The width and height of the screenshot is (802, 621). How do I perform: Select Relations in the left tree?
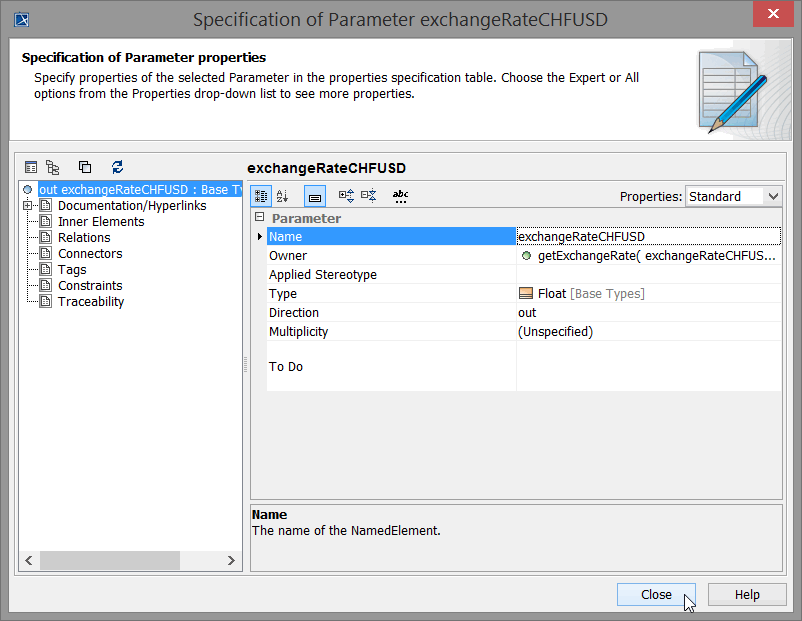coord(84,238)
